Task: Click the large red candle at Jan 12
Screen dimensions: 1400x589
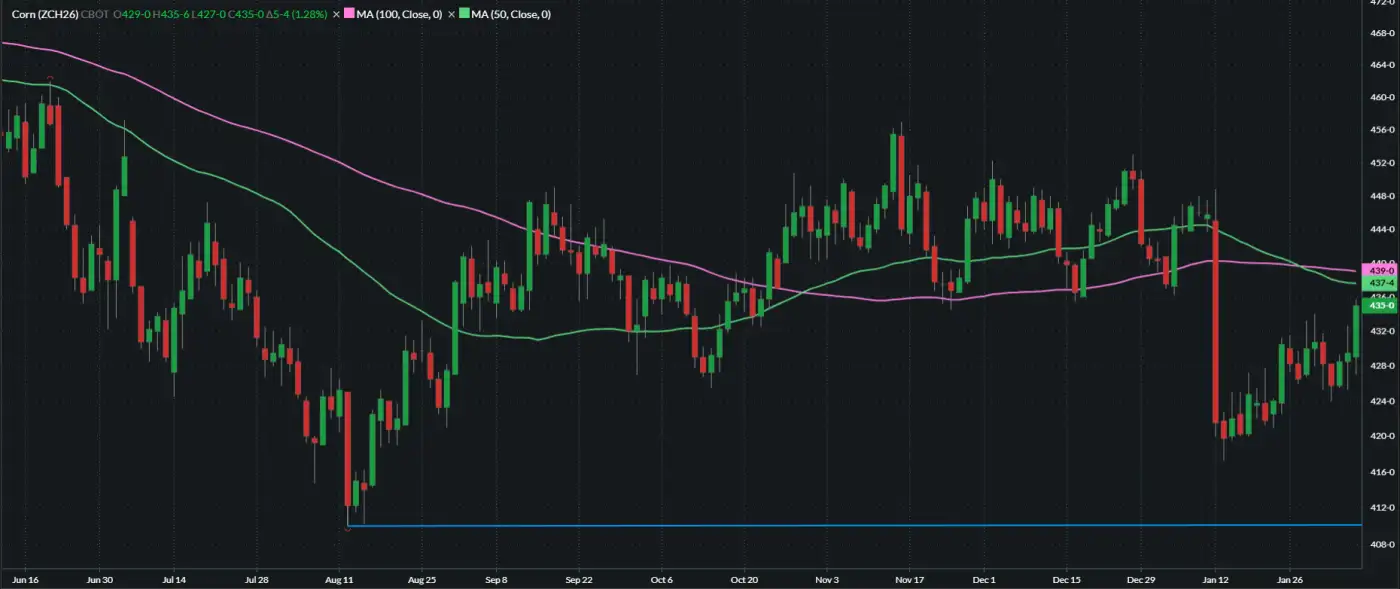Action: point(1215,320)
